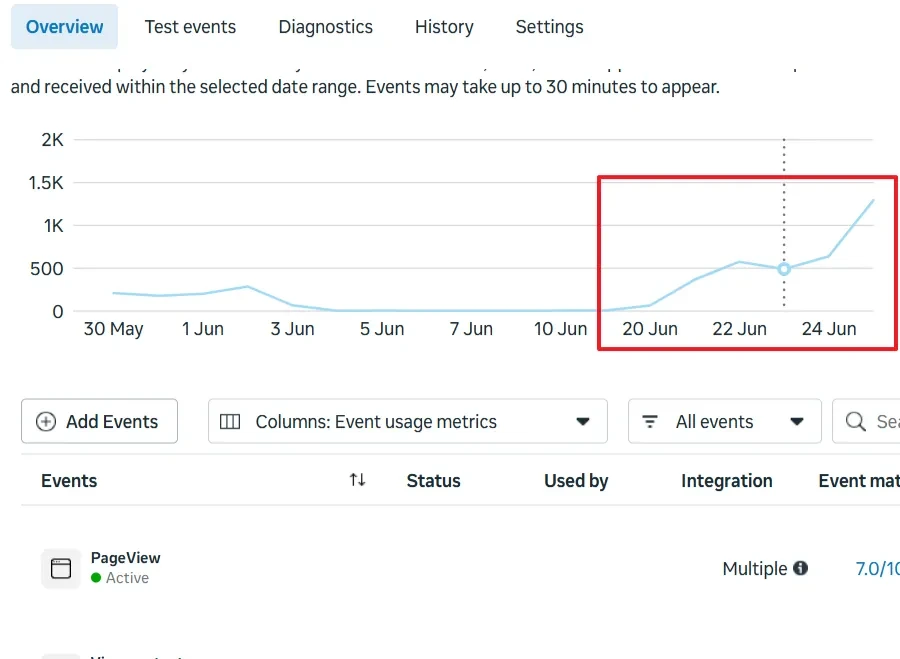900x659 pixels.
Task: Click the Event match column header
Action: [x=859, y=480]
